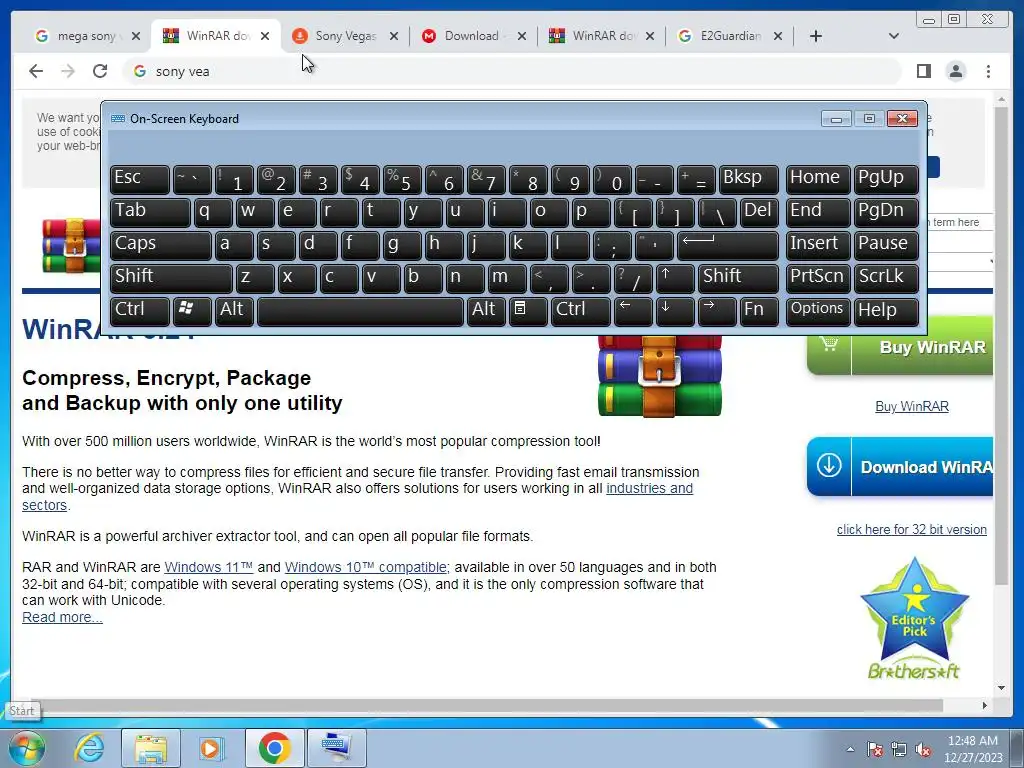Screen dimensions: 1024x768
Task: Click the Home key on keyboard
Action: pyautogui.click(x=818, y=180)
